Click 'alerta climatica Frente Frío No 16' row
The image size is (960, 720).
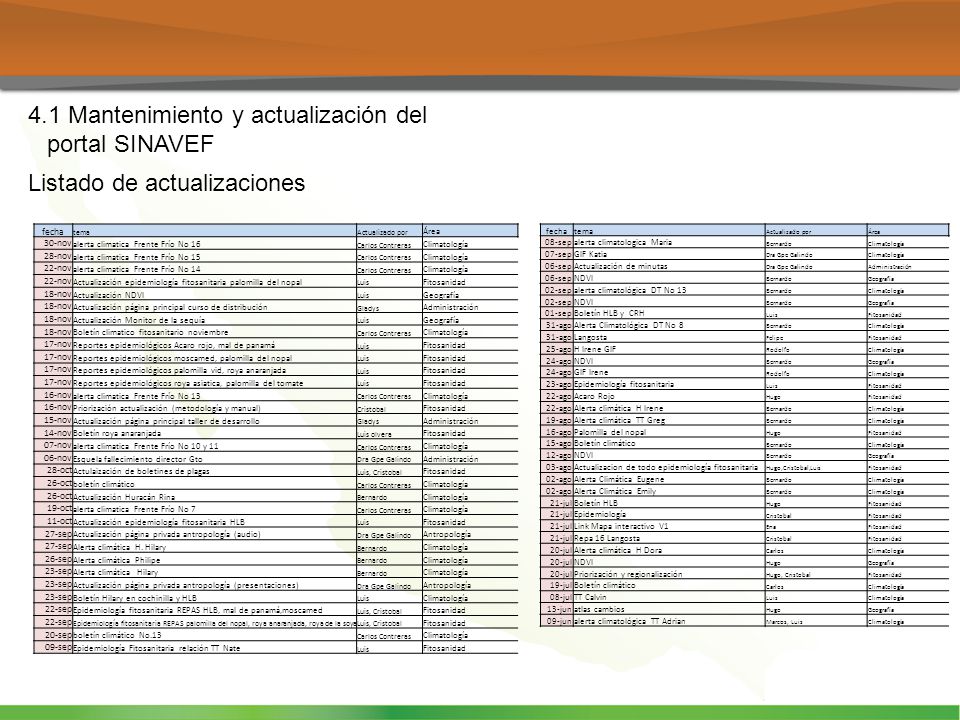tap(276, 244)
